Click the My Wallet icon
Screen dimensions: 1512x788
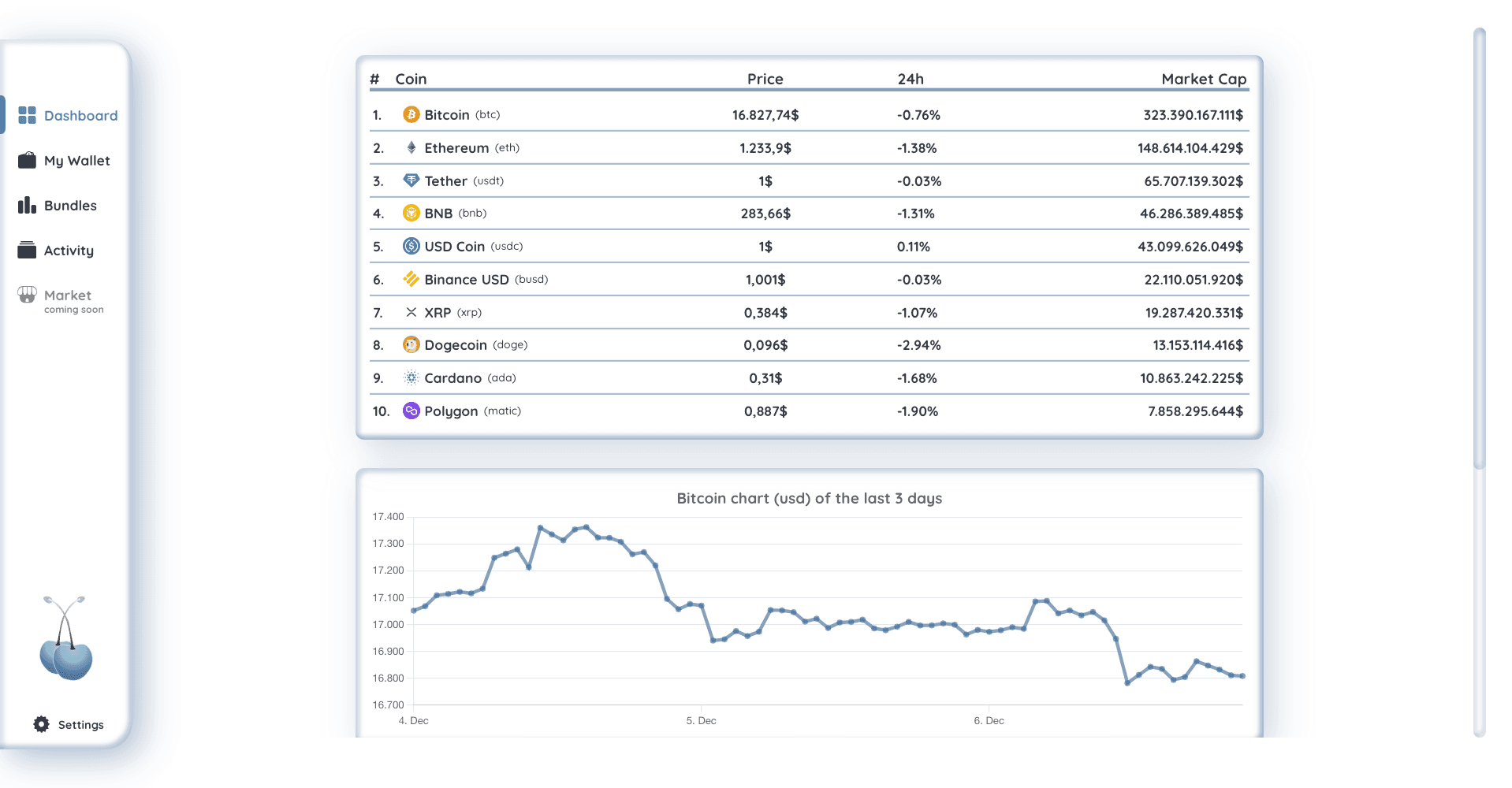27,160
